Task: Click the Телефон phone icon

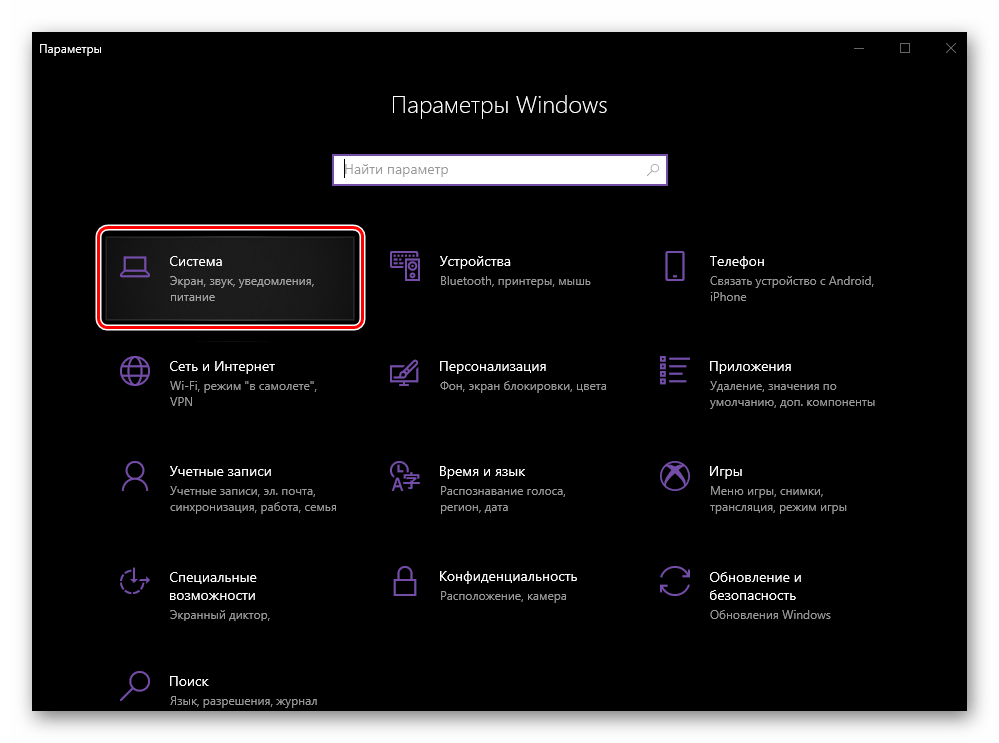Action: point(675,266)
